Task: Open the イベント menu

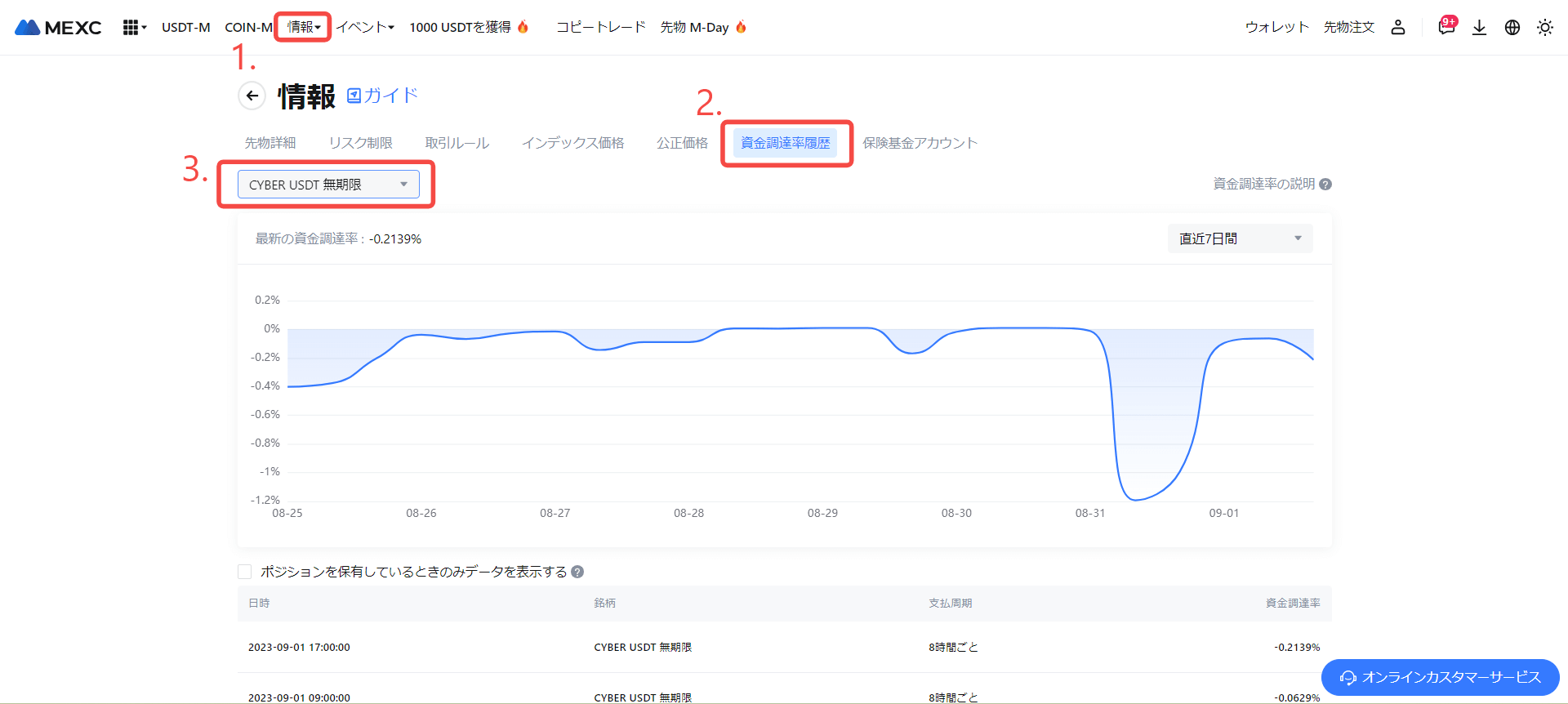Action: (x=365, y=28)
